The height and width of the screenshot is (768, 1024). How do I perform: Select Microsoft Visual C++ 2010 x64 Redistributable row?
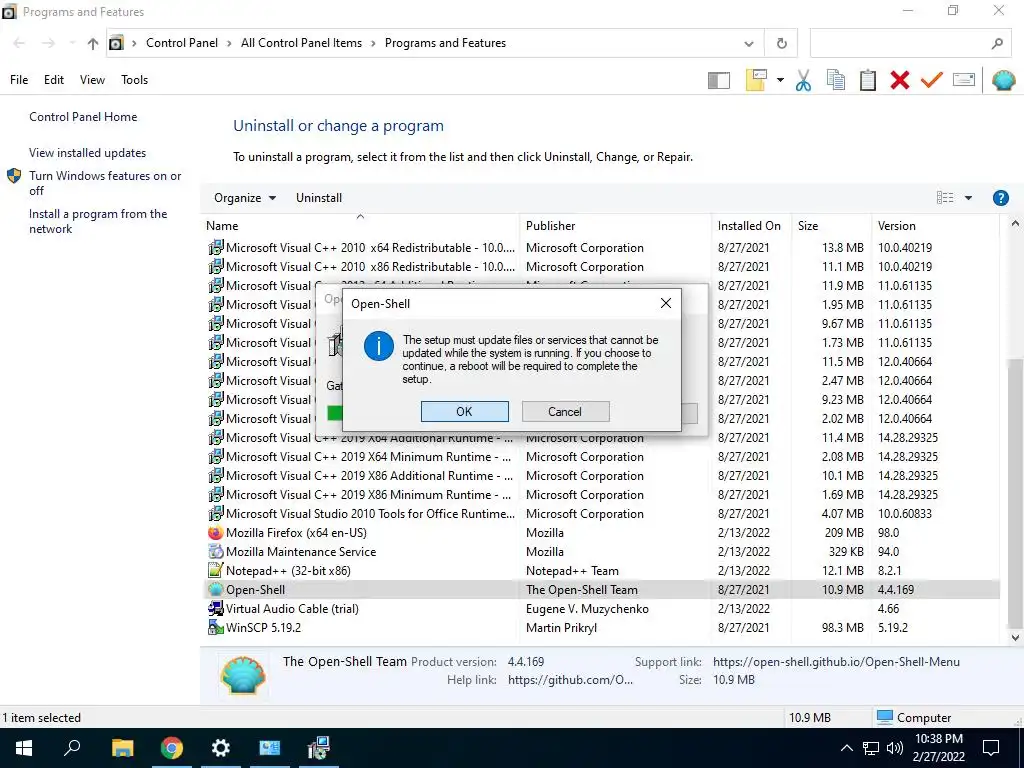pos(601,248)
